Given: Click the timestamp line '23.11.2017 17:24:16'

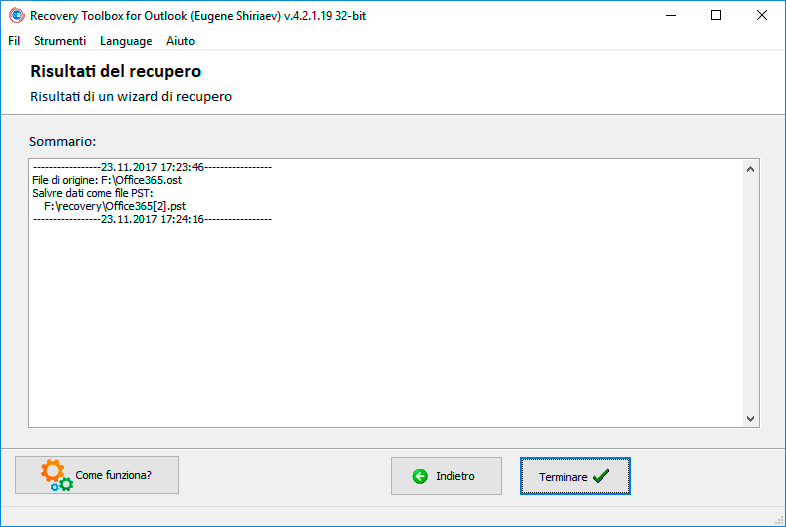Looking at the screenshot, I should pos(152,219).
